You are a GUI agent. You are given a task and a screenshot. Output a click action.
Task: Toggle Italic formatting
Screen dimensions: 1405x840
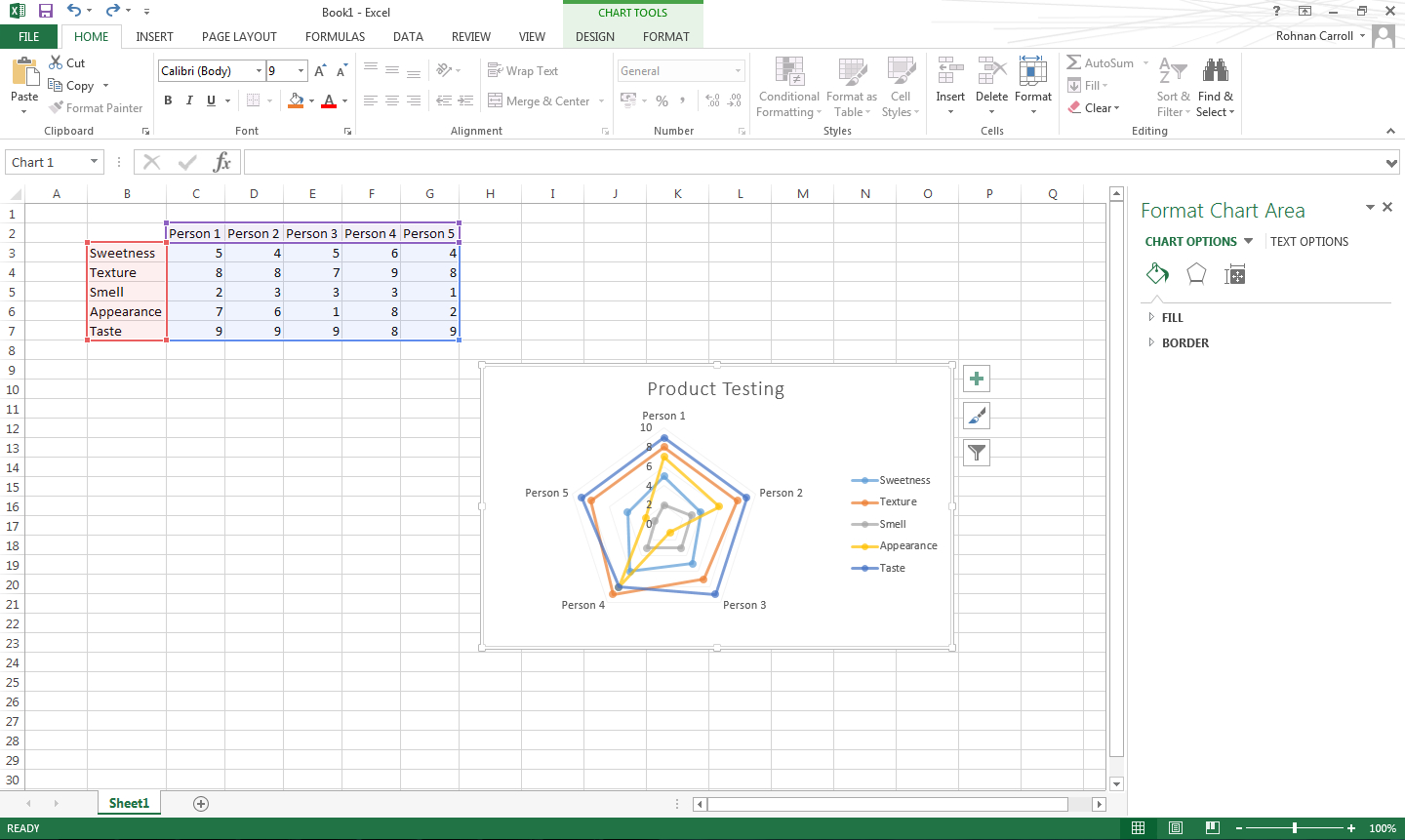[x=189, y=100]
